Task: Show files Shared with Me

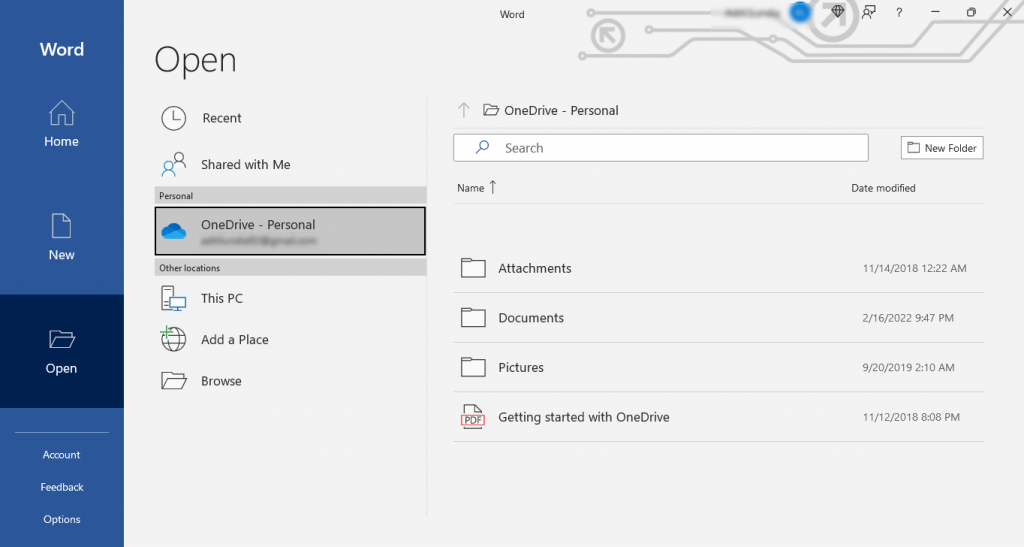Action: click(x=245, y=164)
